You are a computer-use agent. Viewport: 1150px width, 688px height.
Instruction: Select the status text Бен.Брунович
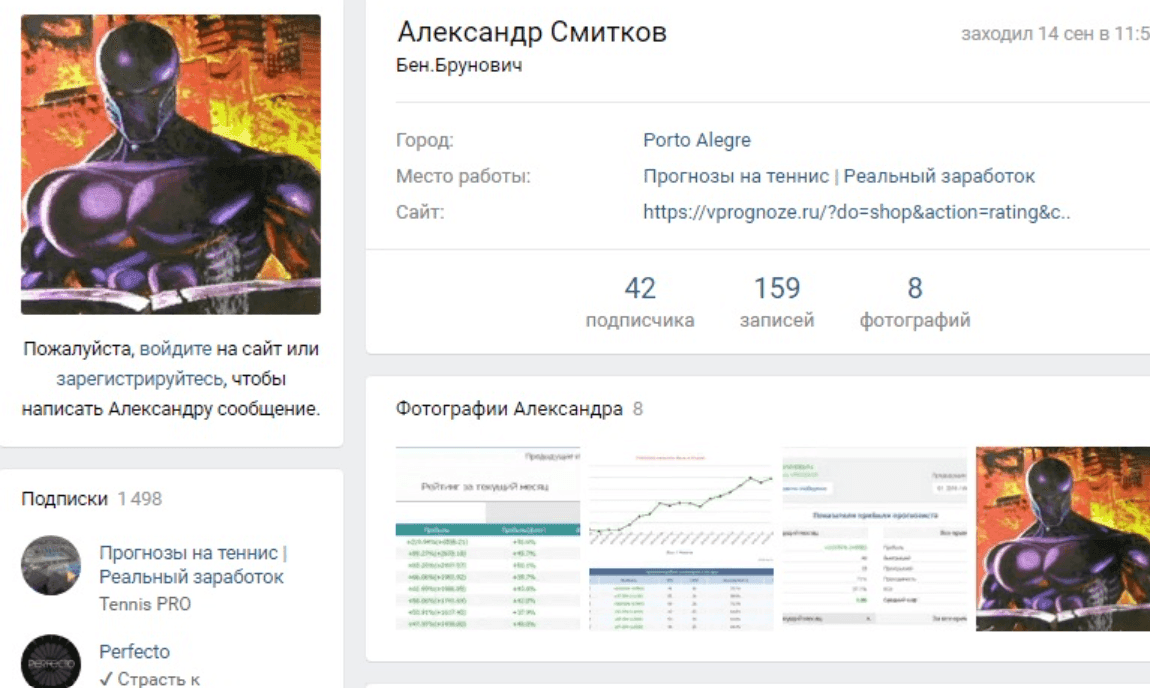coord(459,65)
